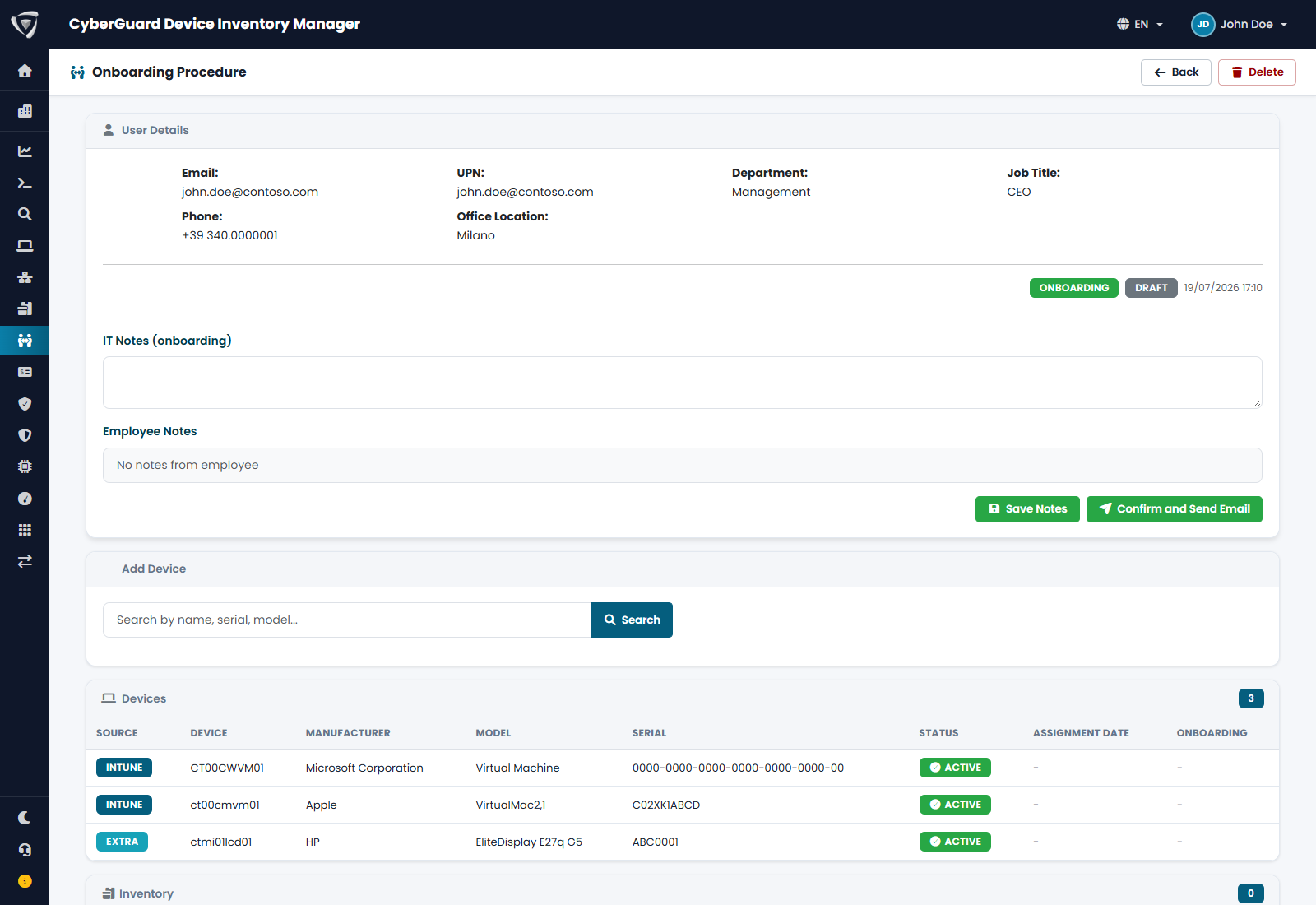
Task: Open the John Doe user menu
Action: (1239, 24)
